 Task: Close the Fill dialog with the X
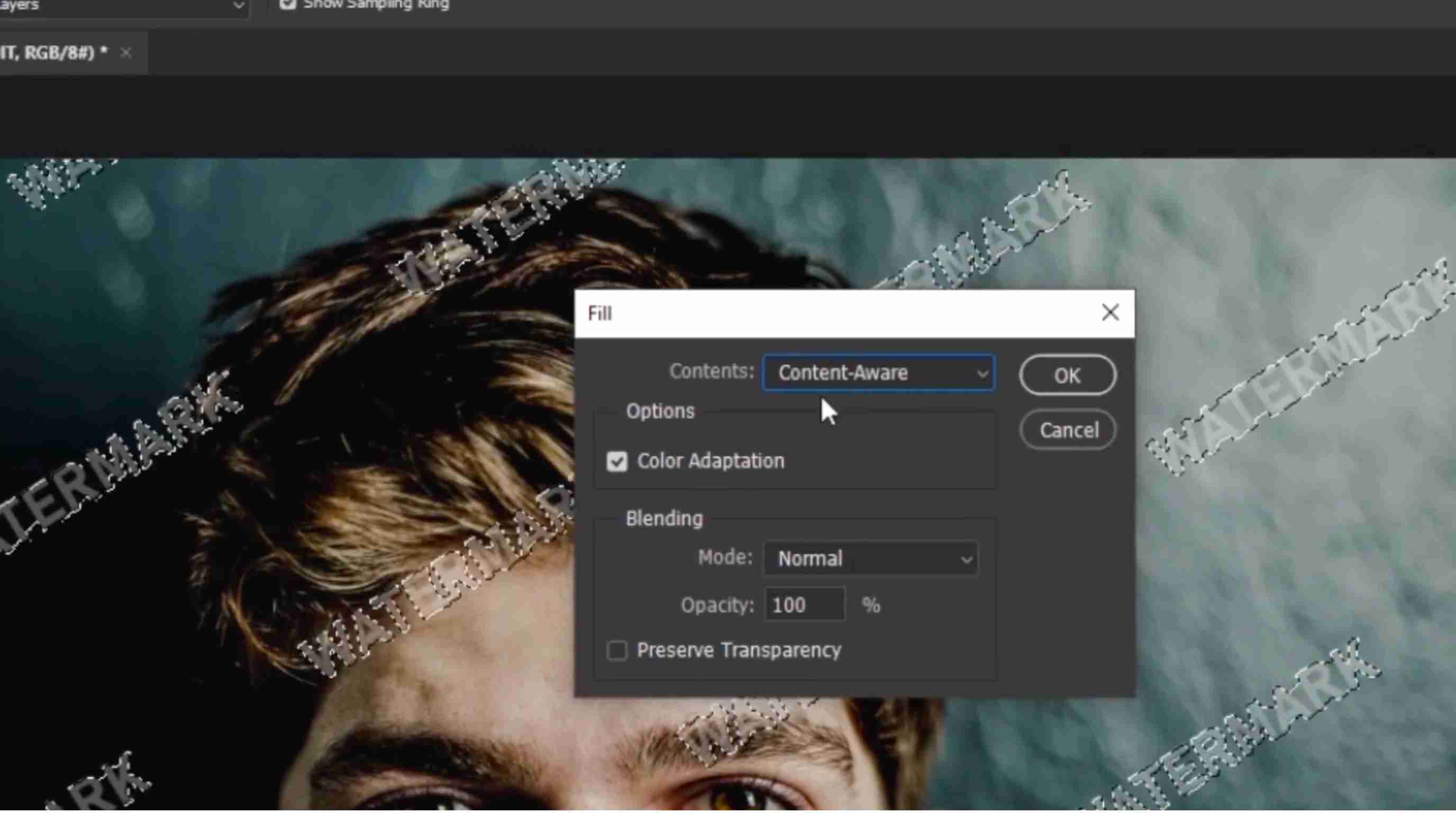pyautogui.click(x=1110, y=313)
